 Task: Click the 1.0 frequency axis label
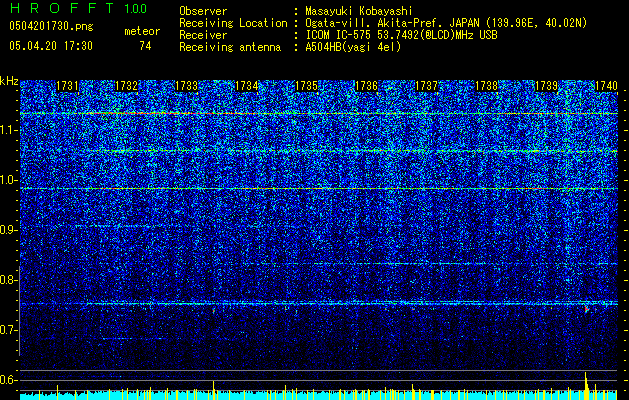pyautogui.click(x=8, y=180)
